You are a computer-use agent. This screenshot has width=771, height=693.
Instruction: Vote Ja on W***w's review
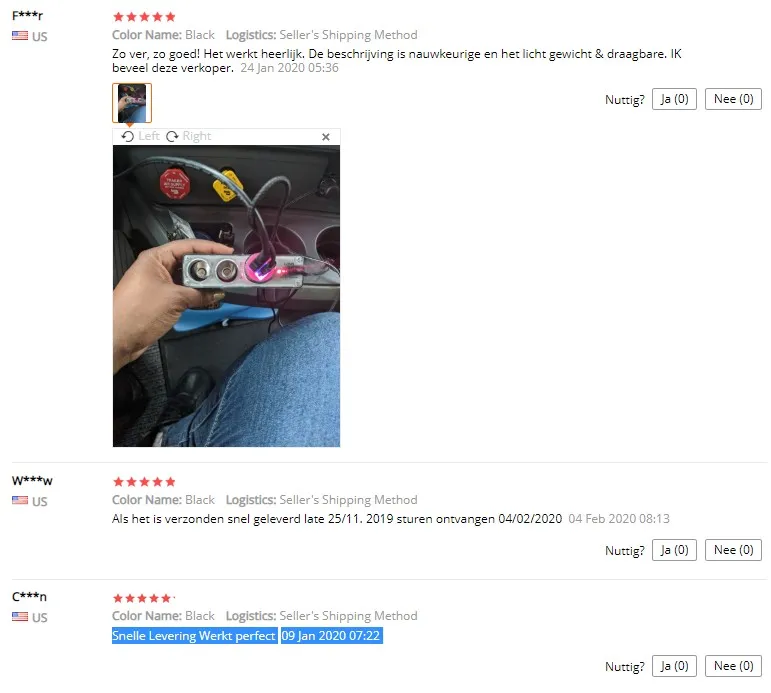click(674, 550)
